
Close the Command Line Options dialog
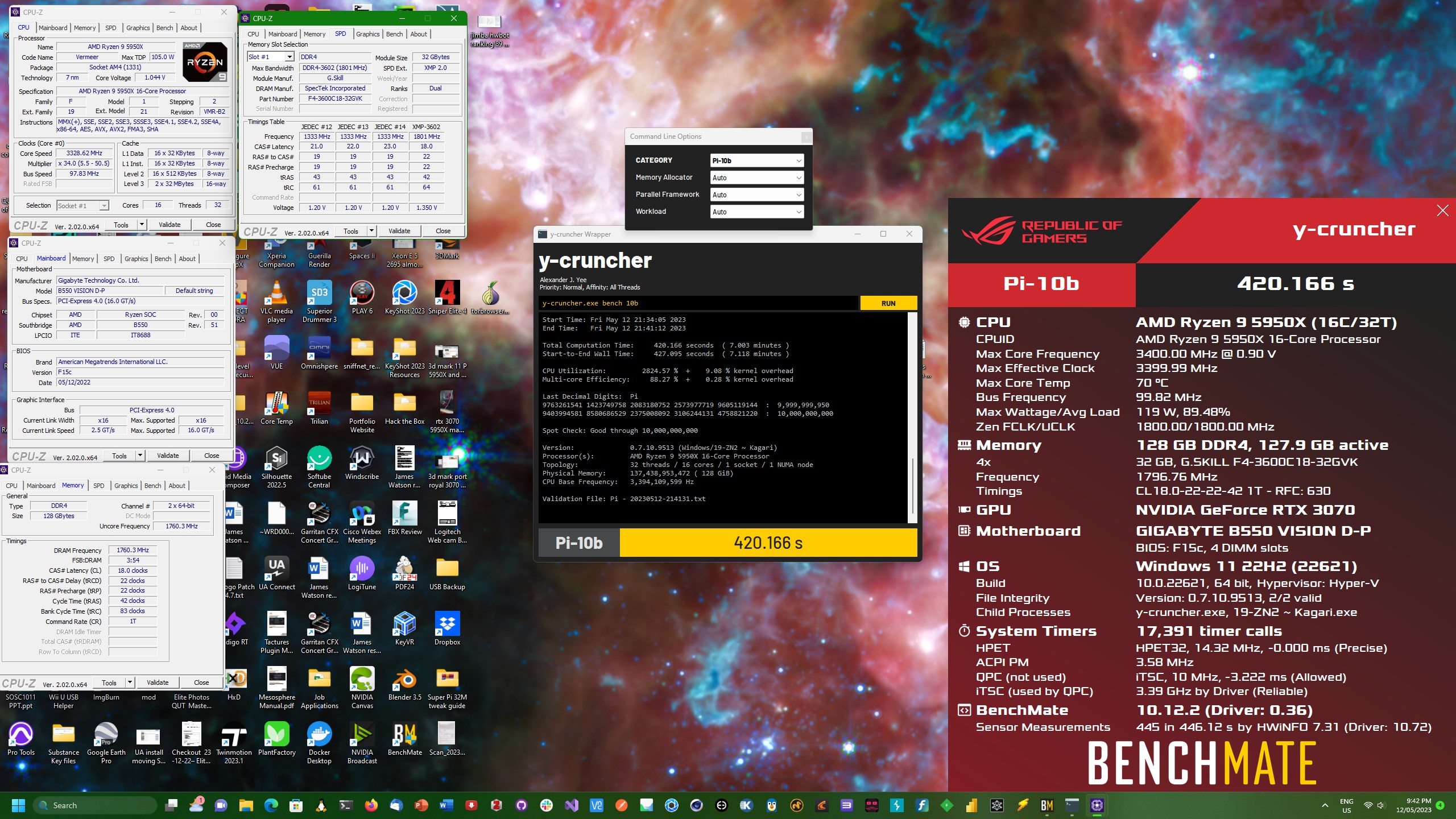[806, 136]
